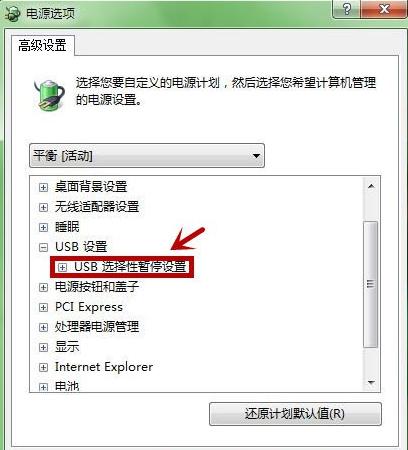Click the help question mark button
The image size is (408, 450).
tap(347, 8)
